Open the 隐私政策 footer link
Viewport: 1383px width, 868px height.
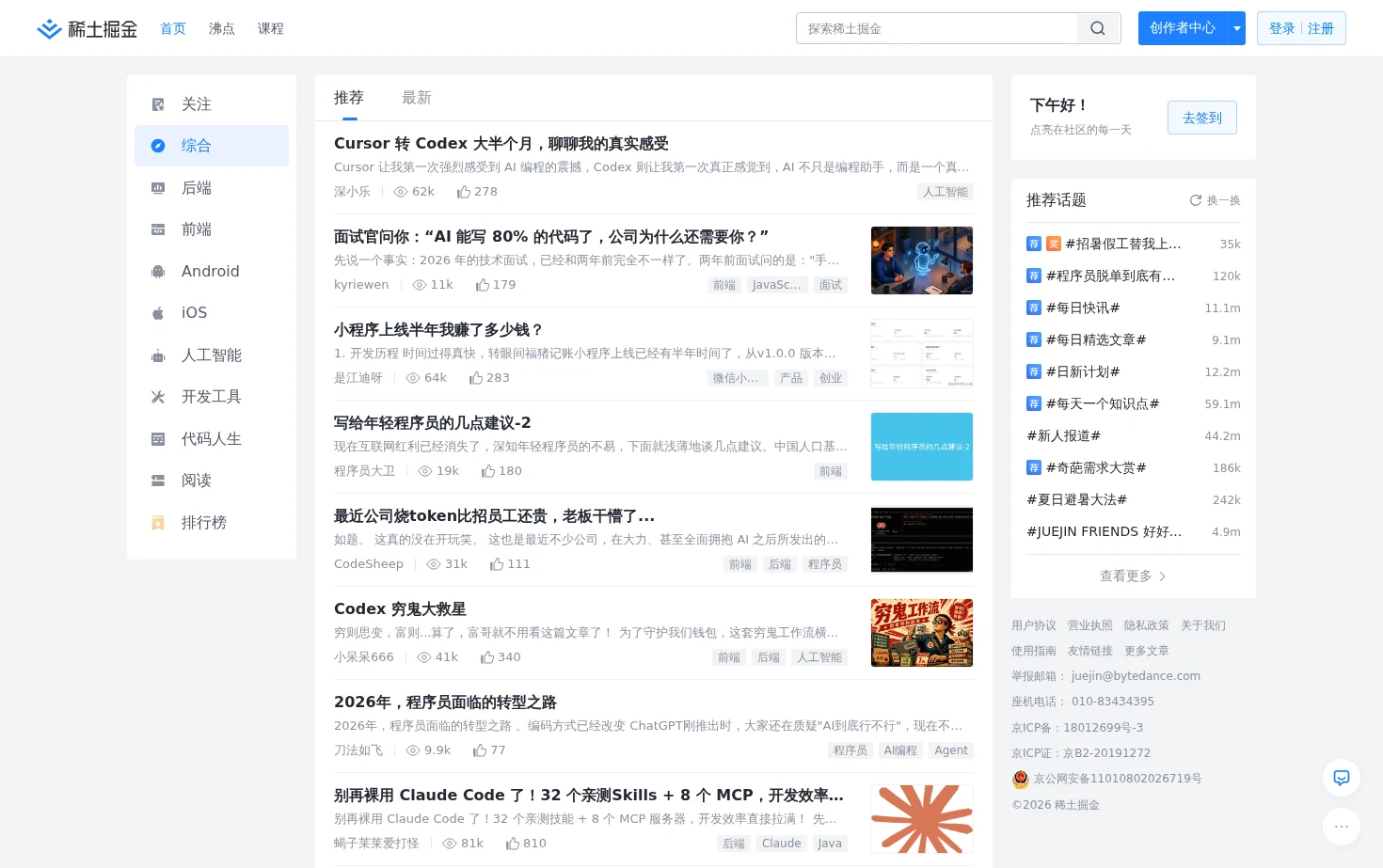pyautogui.click(x=1147, y=625)
